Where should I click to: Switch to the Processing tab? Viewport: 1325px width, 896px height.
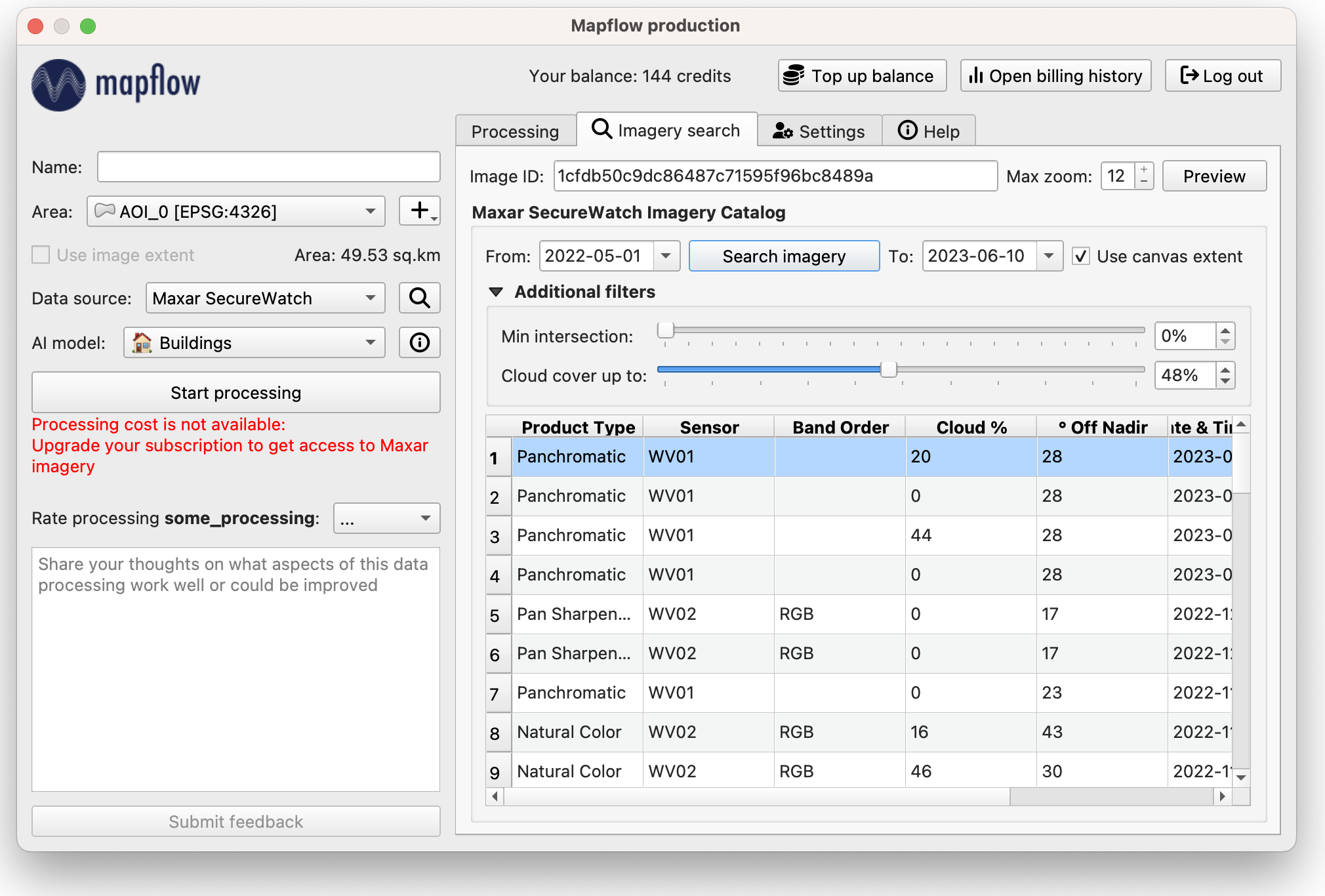(515, 131)
